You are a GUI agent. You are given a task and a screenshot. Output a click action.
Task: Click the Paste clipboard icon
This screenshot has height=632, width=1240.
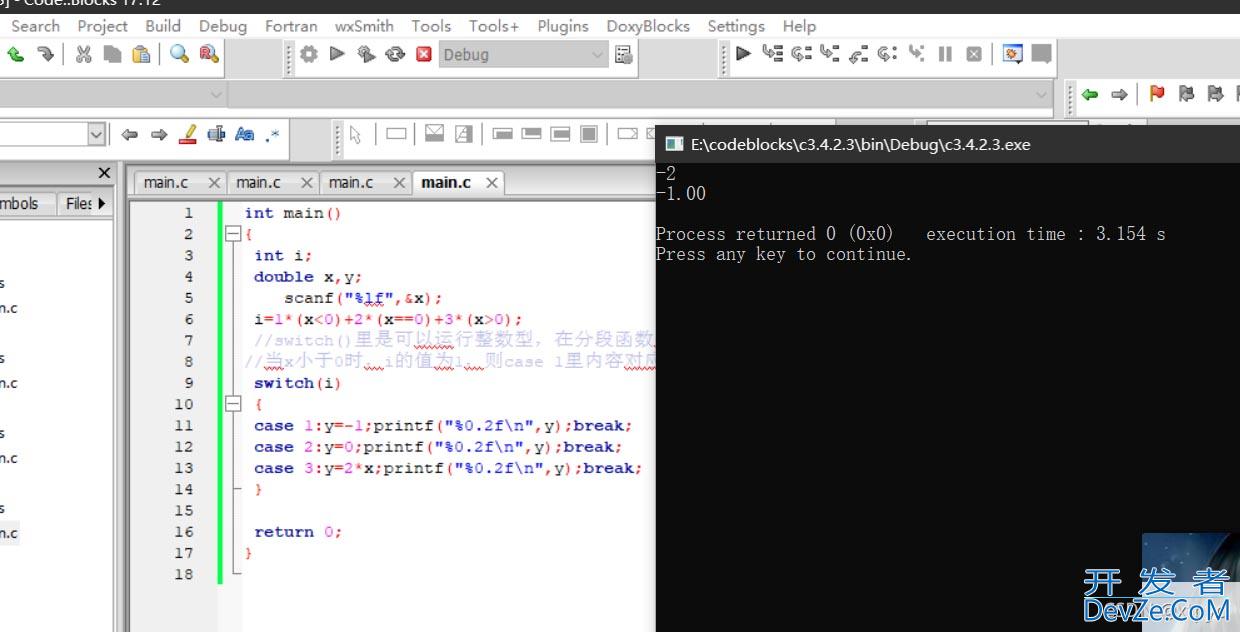(141, 54)
